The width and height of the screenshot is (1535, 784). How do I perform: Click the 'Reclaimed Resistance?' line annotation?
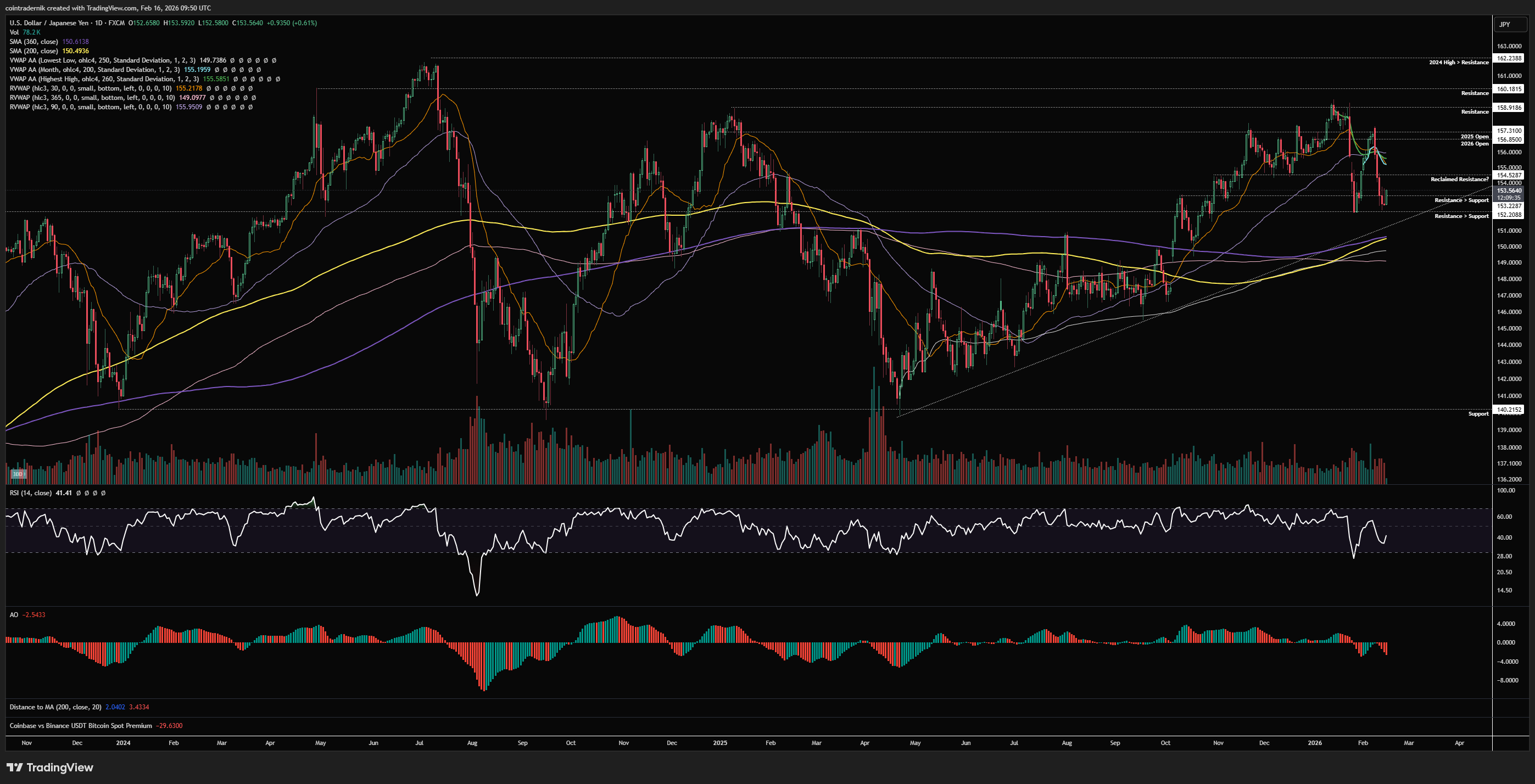[1459, 180]
